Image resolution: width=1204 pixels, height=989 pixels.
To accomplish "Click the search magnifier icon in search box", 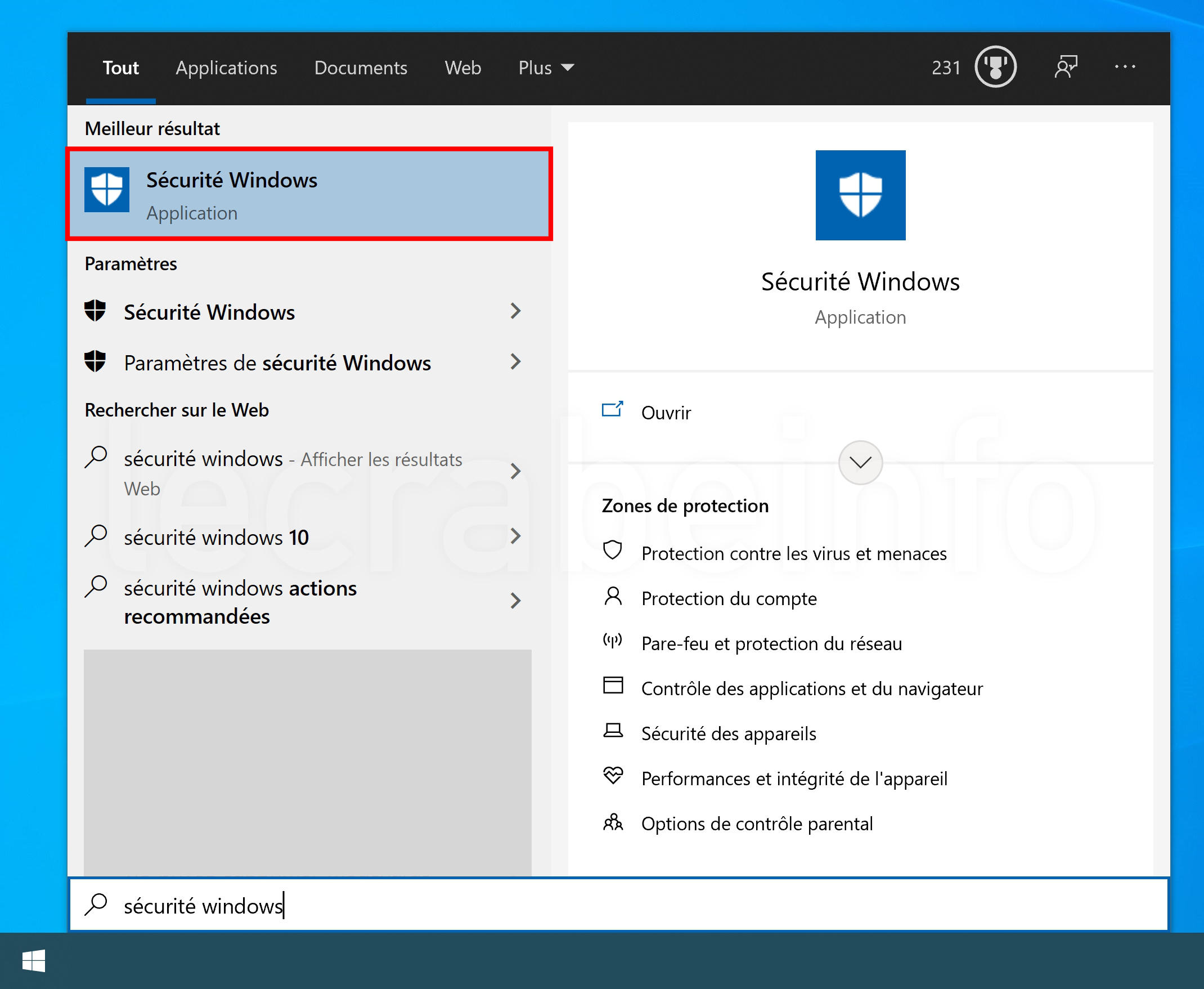I will tap(96, 905).
